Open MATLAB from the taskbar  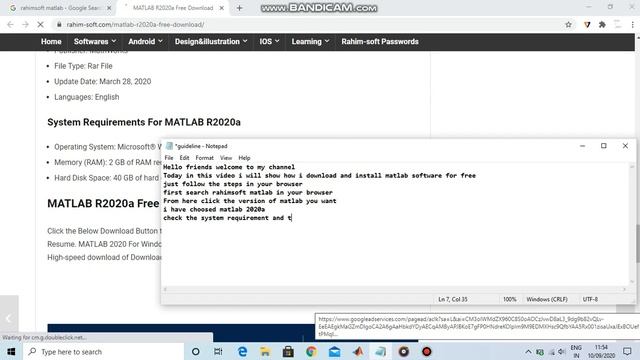(x=358, y=352)
